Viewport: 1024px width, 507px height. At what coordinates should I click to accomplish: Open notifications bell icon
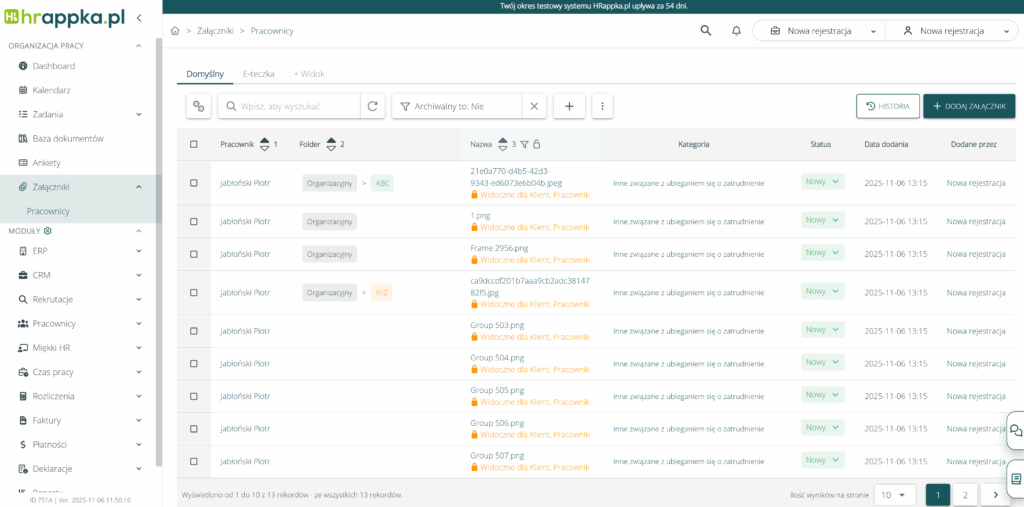click(x=736, y=31)
